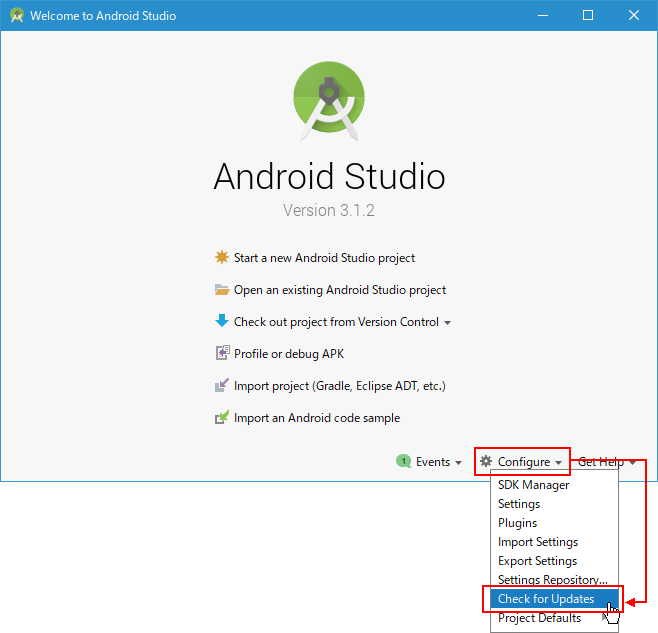Open an existing Android Studio project

point(340,290)
